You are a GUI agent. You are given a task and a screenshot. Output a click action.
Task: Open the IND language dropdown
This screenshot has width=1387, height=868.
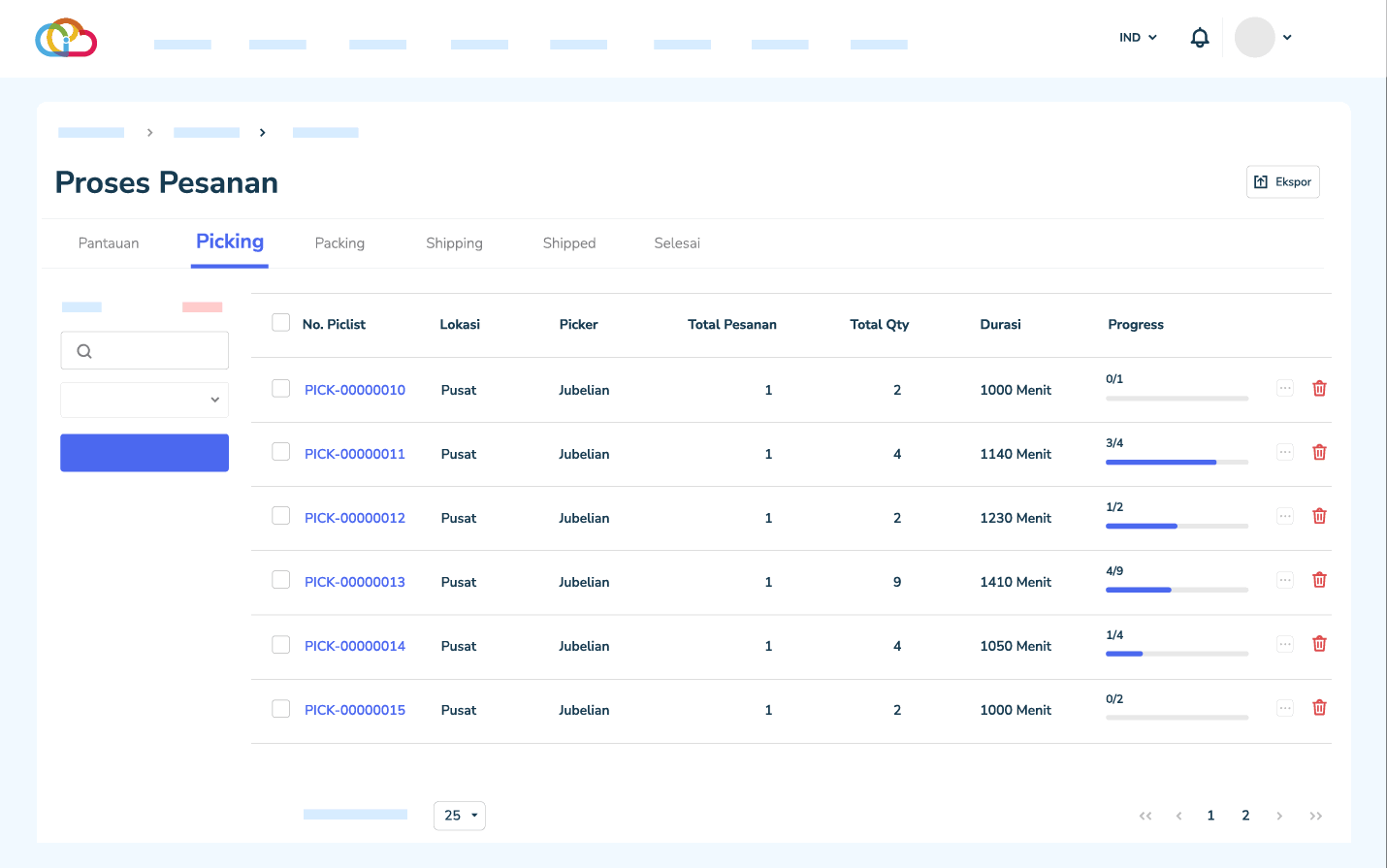[1138, 38]
